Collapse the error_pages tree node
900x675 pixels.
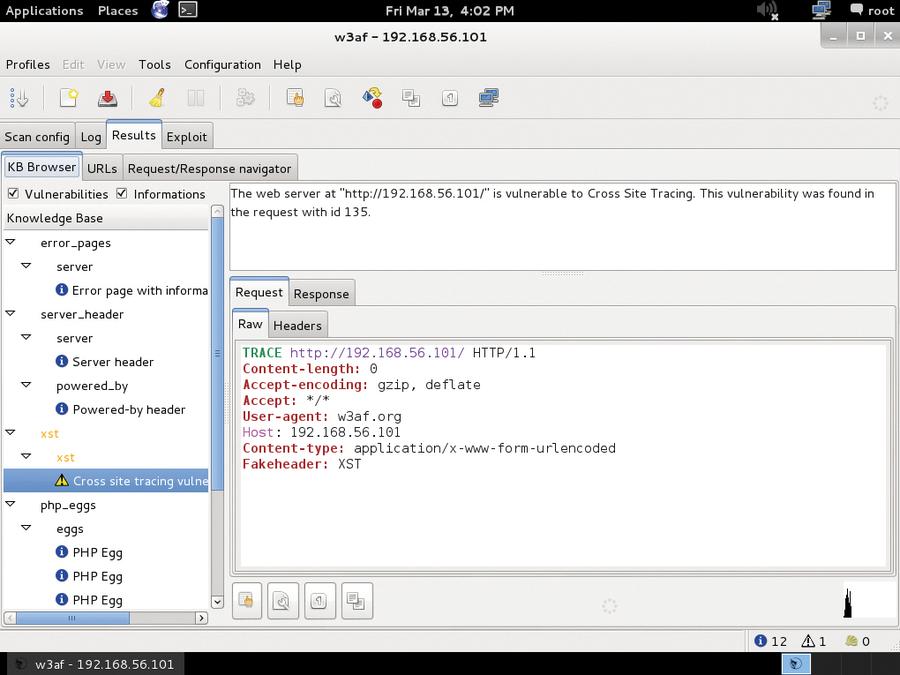10,242
